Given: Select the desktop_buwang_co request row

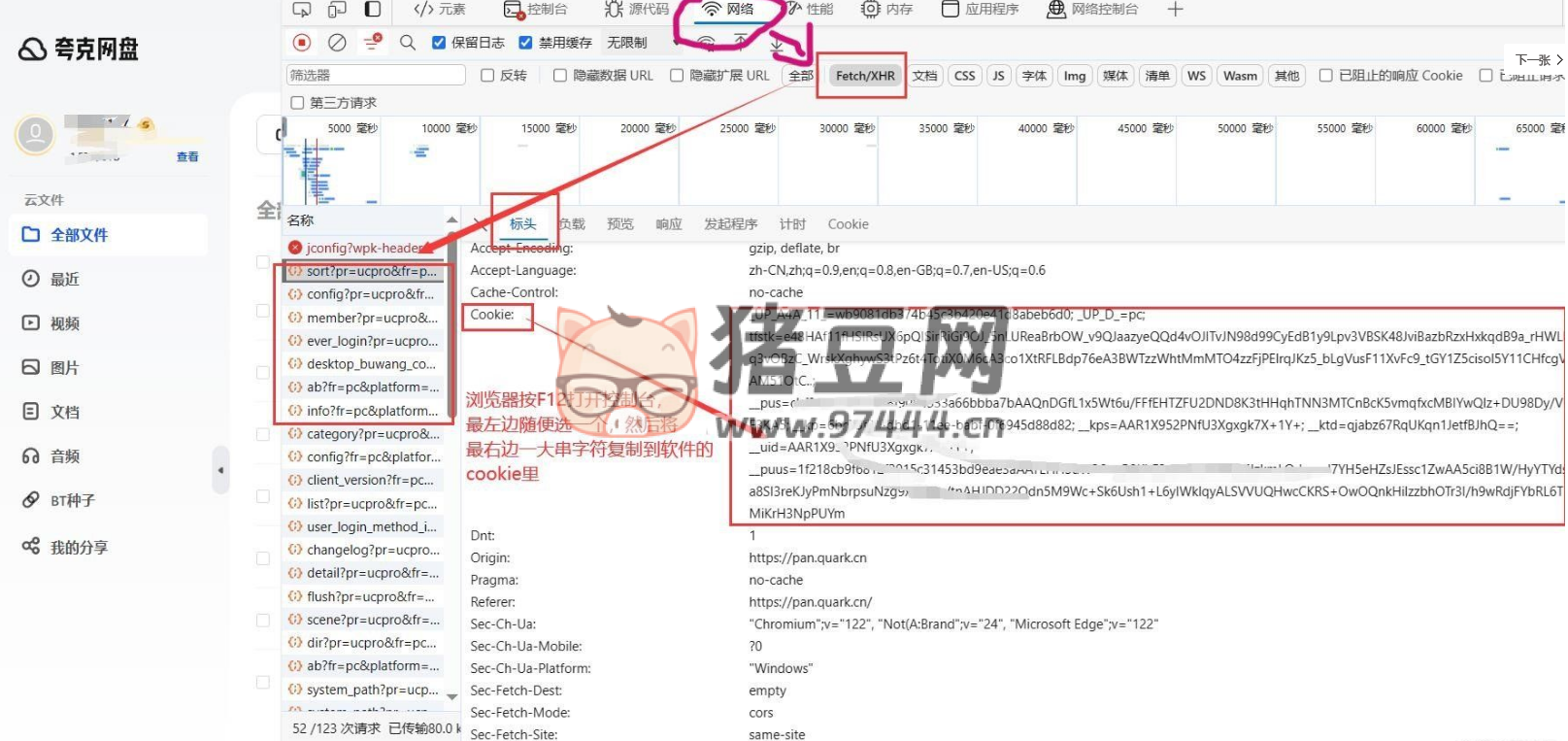Looking at the screenshot, I should coord(364,364).
